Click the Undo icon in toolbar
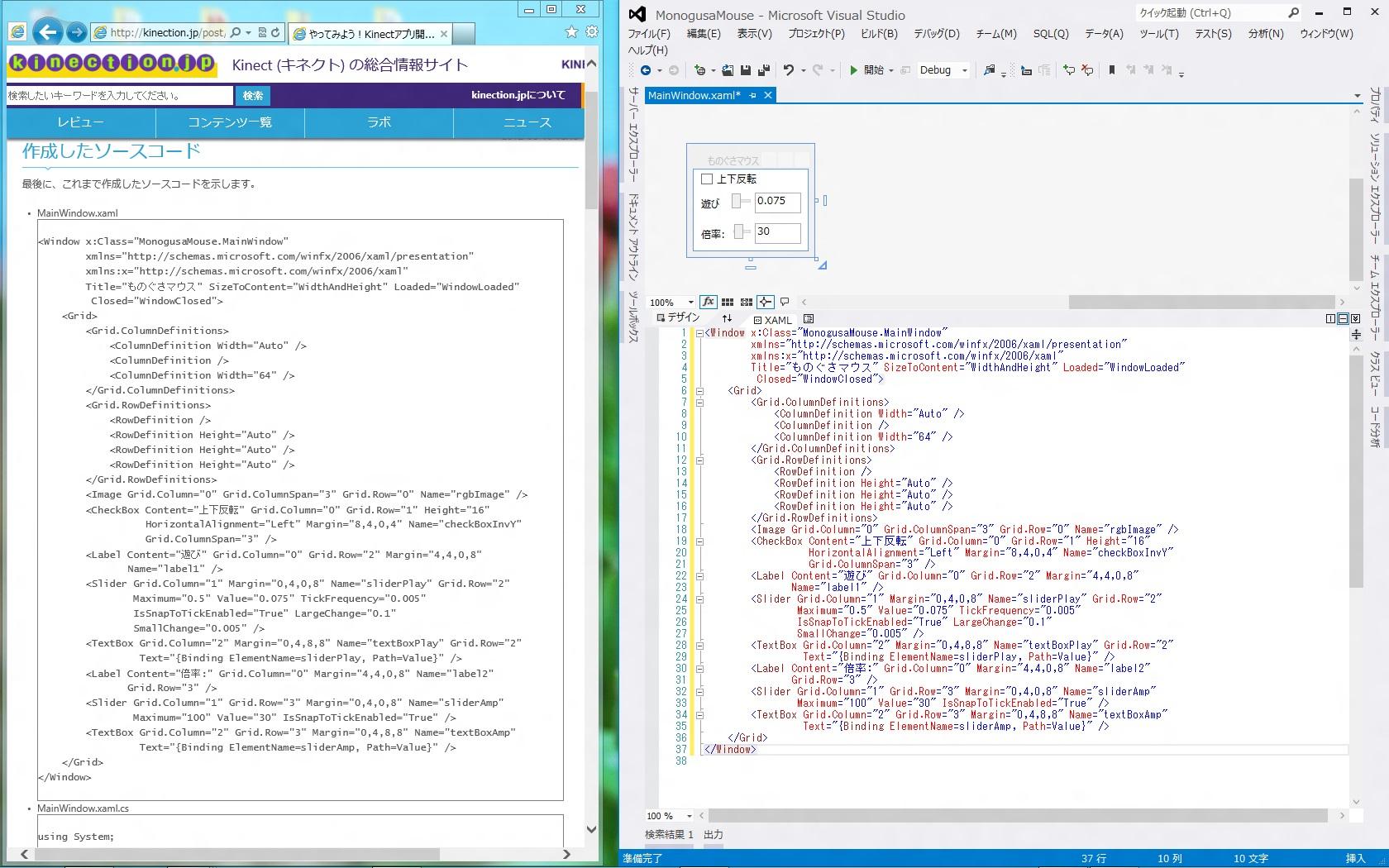 [x=789, y=71]
